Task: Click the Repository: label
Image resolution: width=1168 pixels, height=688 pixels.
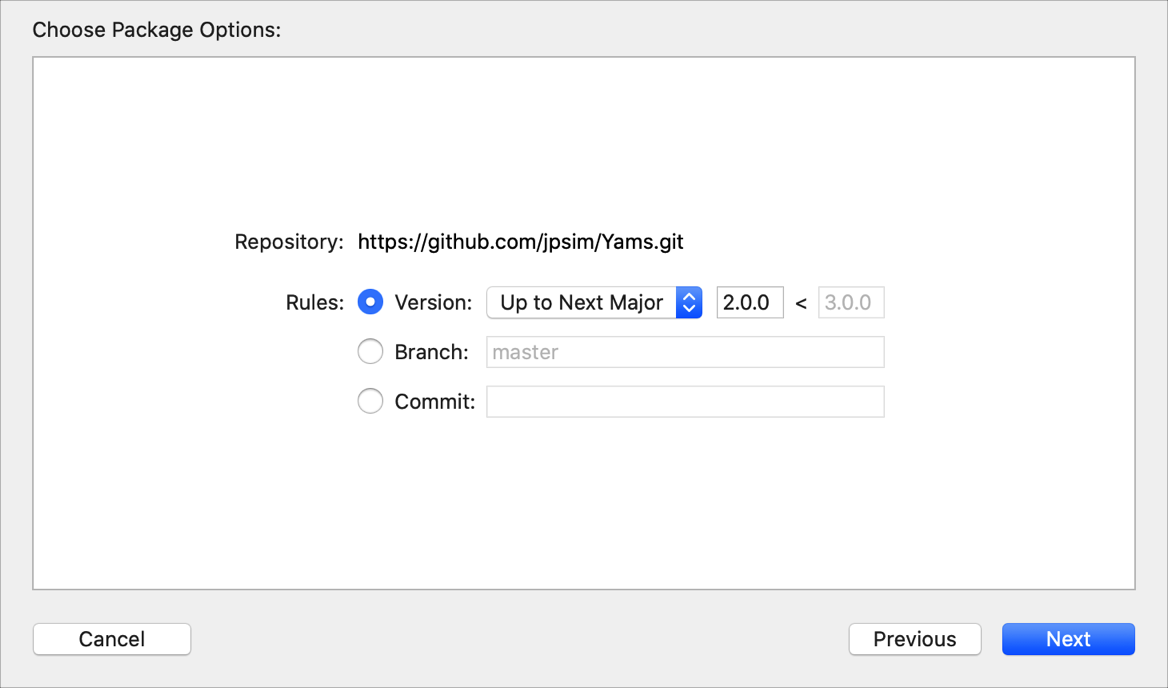Action: [289, 242]
